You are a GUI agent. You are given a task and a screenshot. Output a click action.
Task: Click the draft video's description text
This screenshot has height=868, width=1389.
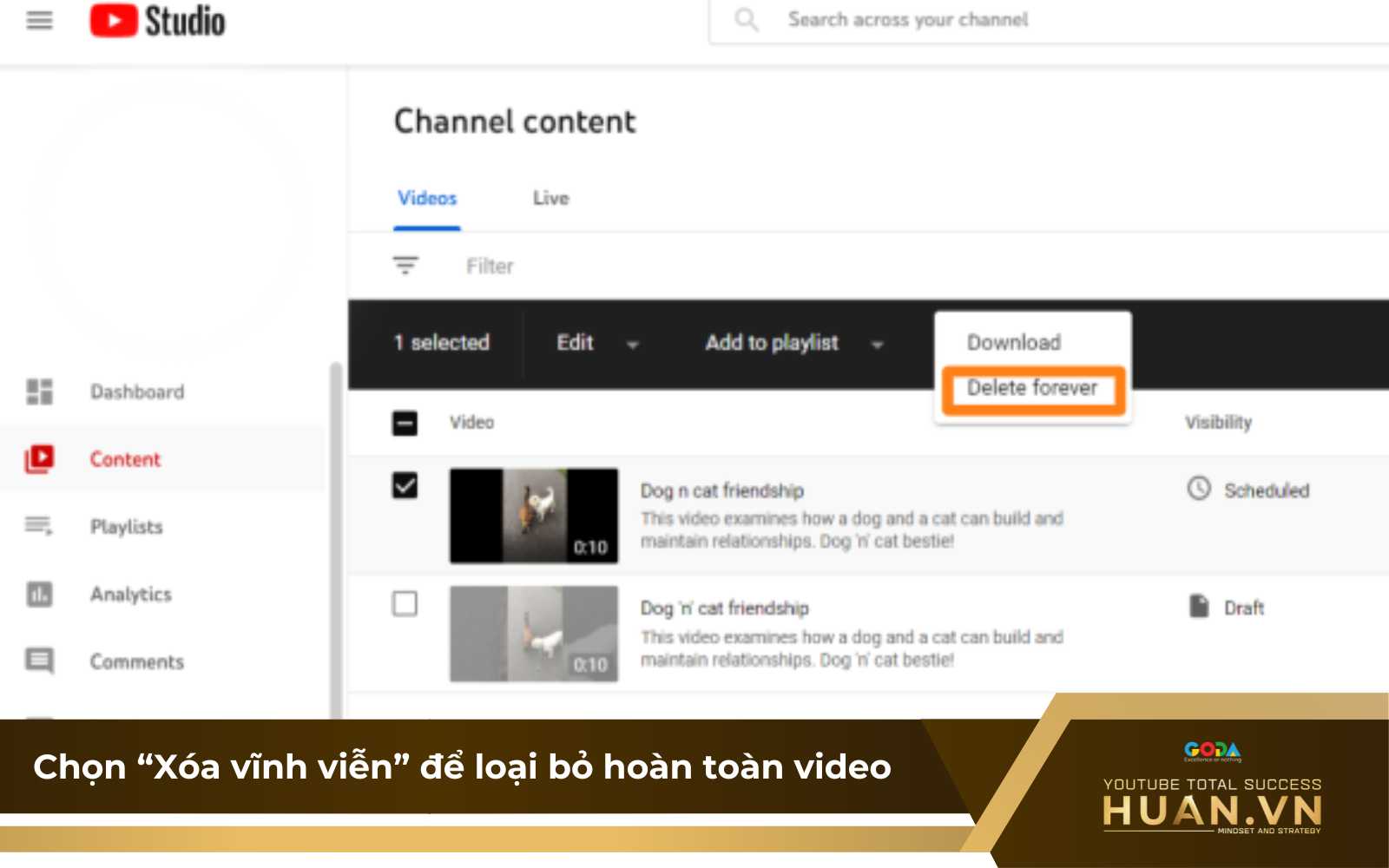pyautogui.click(x=852, y=648)
